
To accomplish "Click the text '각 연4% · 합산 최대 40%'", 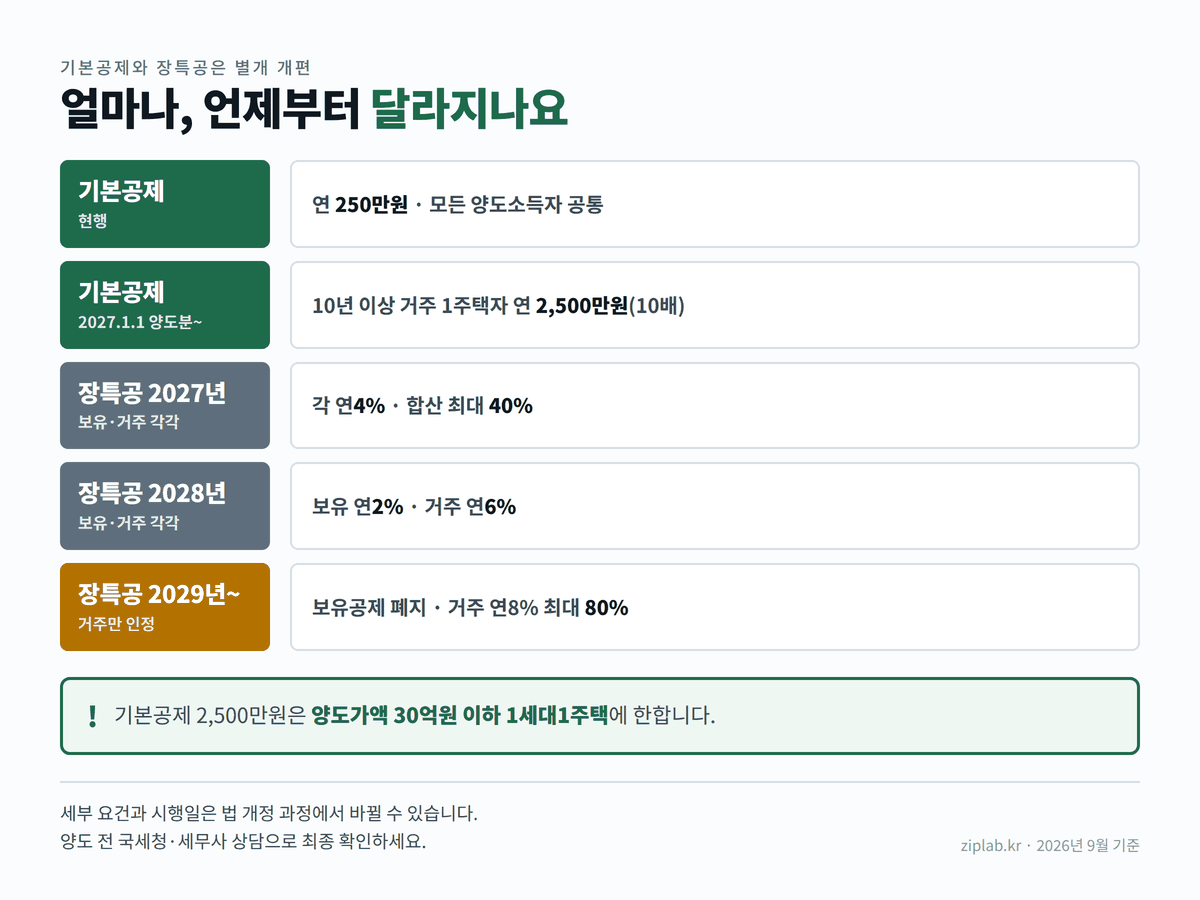I will point(422,406).
